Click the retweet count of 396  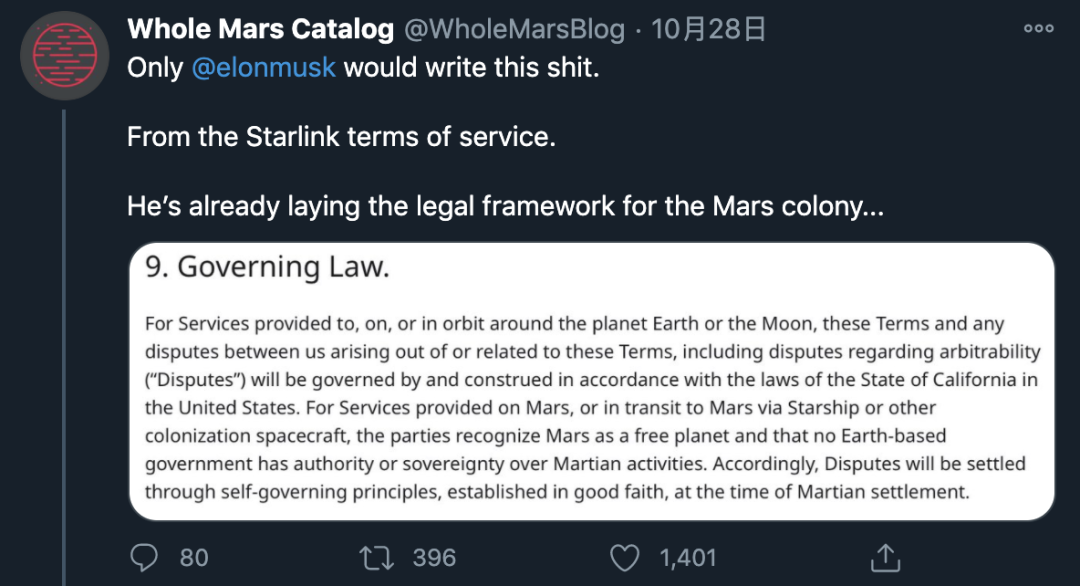pos(434,557)
